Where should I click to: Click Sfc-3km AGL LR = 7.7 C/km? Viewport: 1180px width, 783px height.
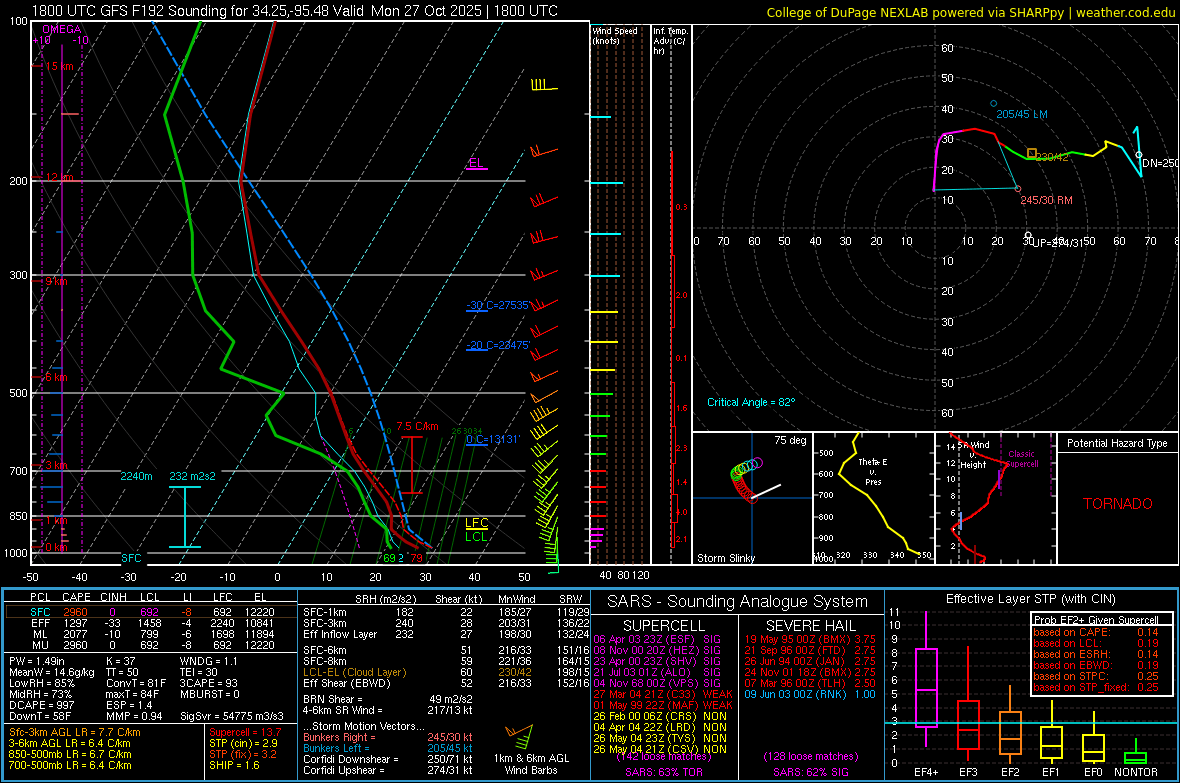point(75,733)
